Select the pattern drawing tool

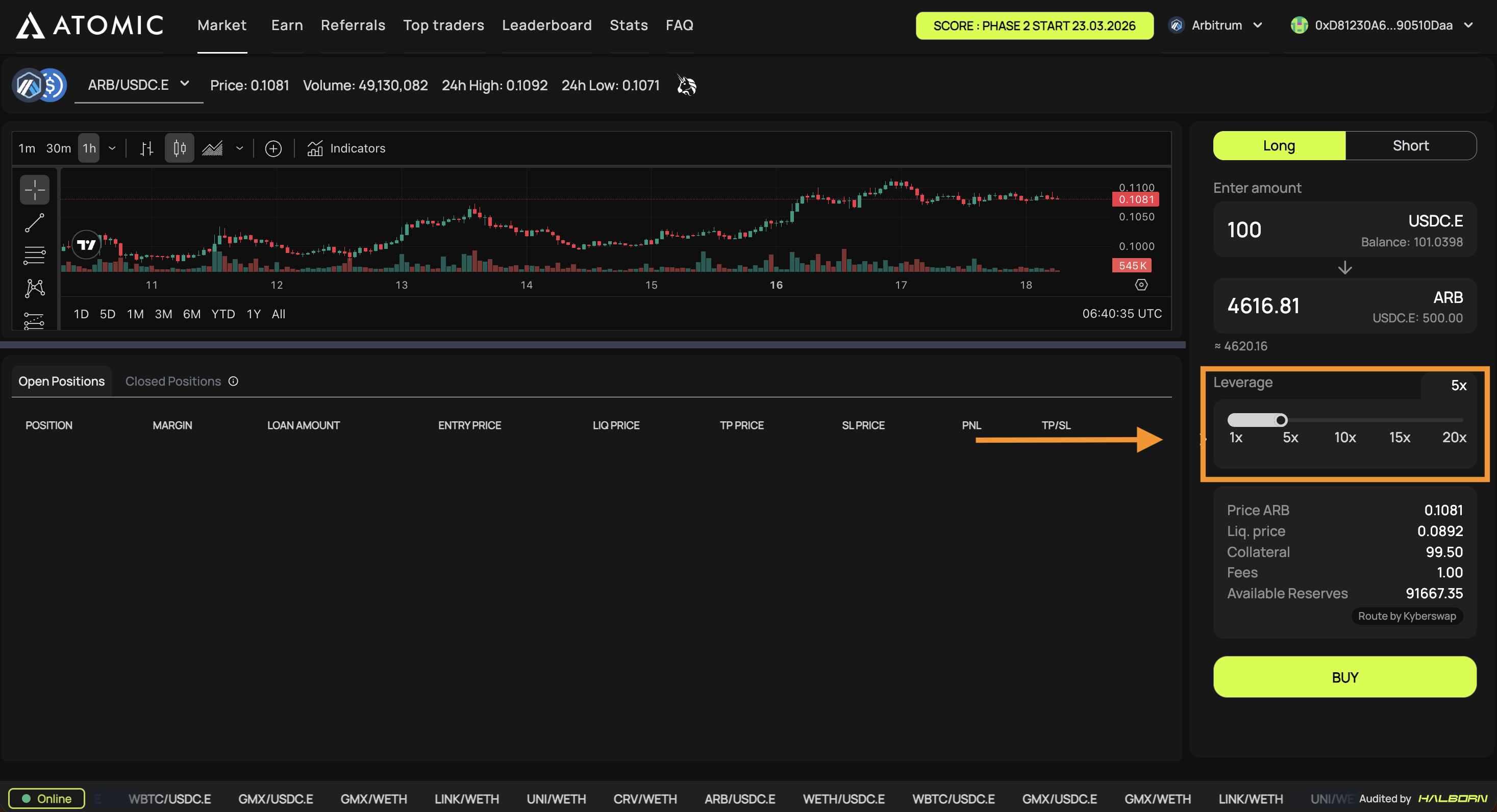pos(34,288)
